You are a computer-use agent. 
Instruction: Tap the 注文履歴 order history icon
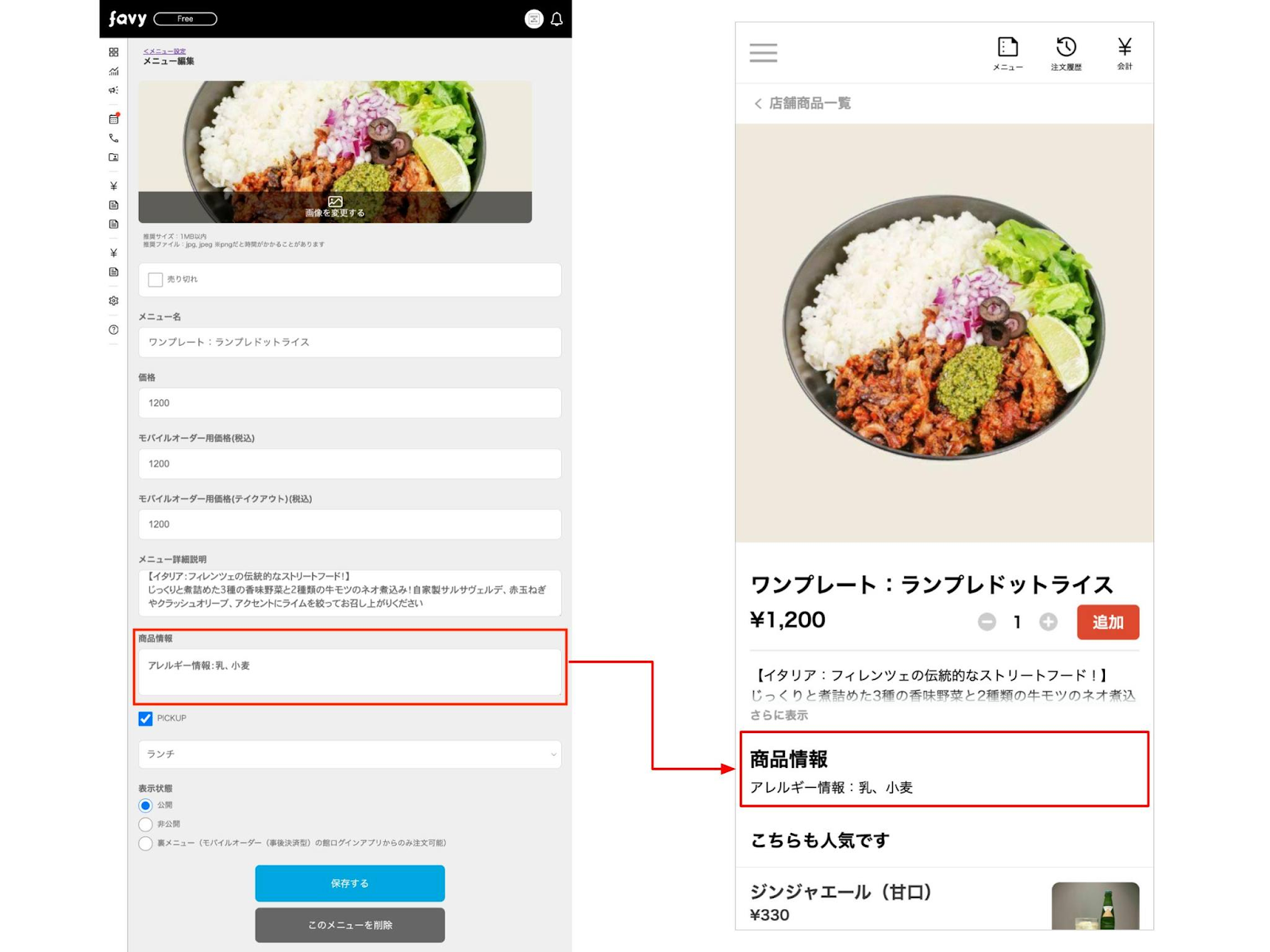[x=1066, y=54]
